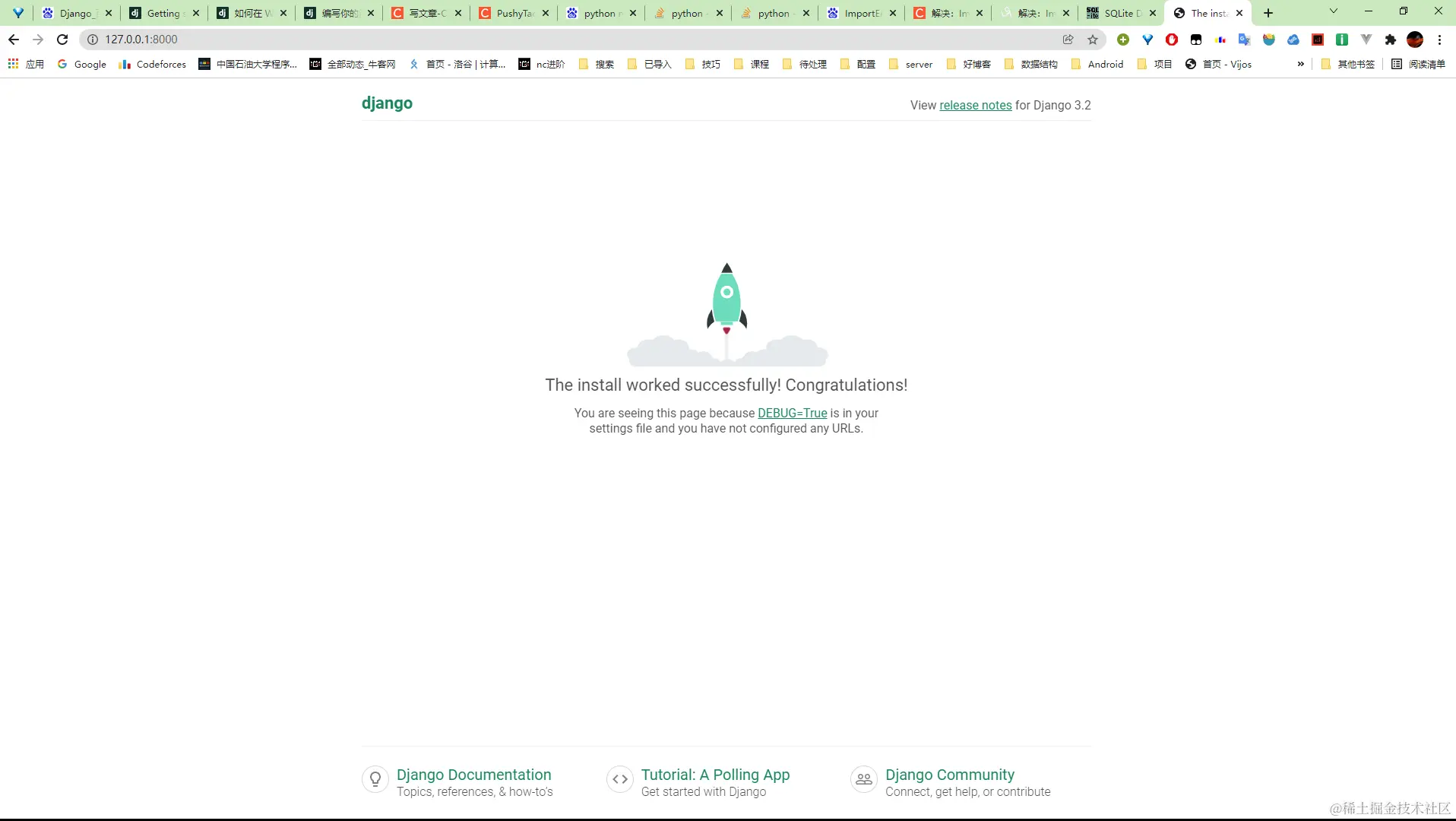Open the 阅读清单 reading list

click(x=1418, y=64)
